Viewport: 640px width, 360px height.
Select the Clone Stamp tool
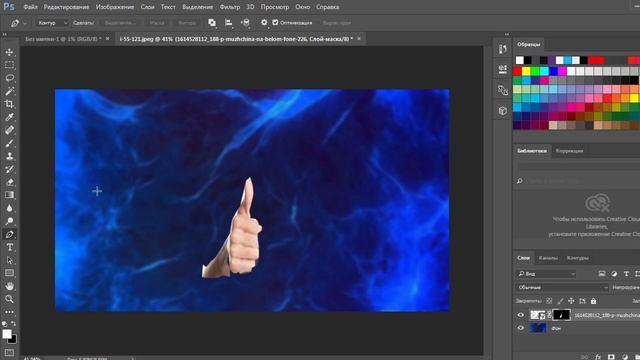click(9, 156)
